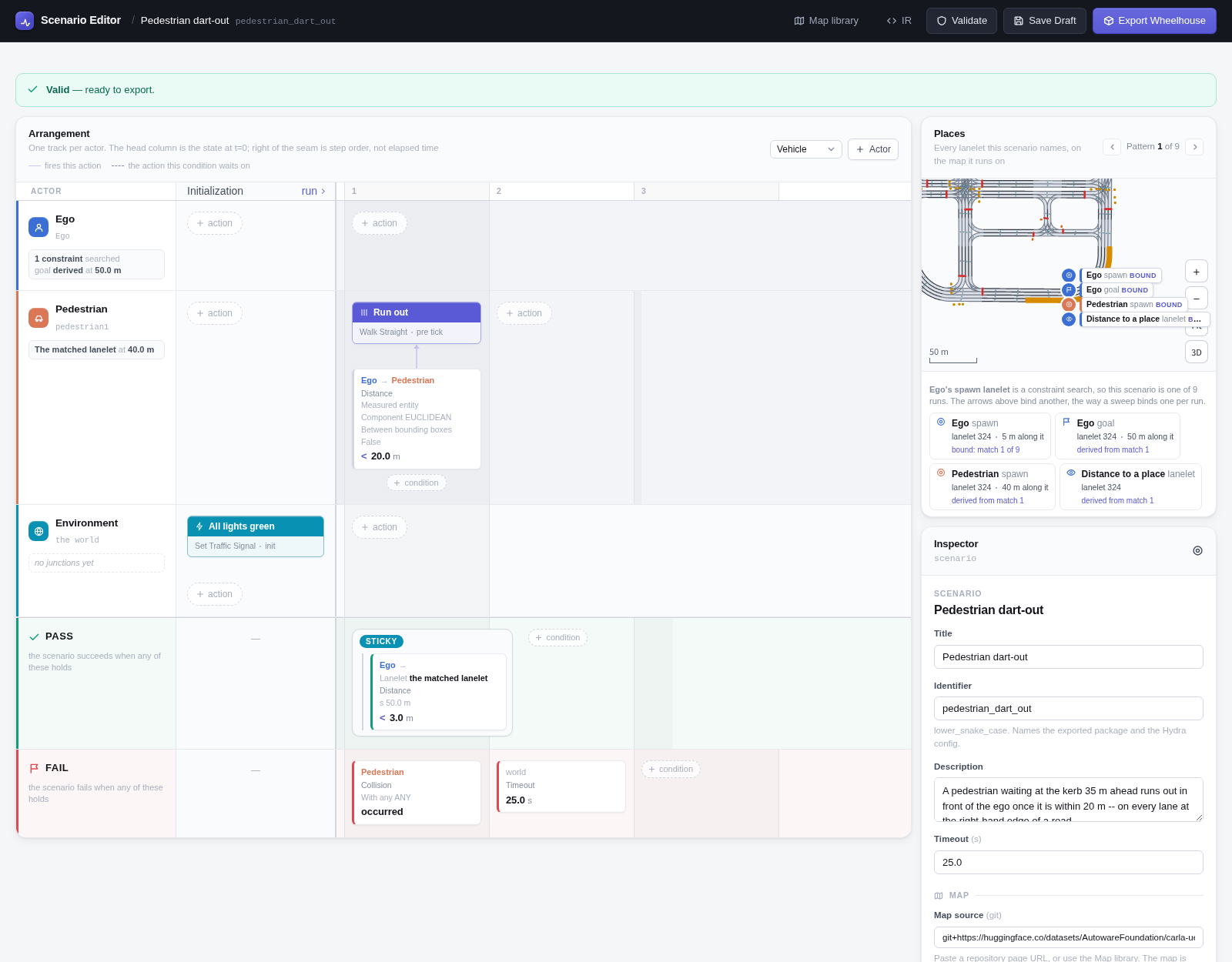Click the Ego spawn map marker icon
The width and height of the screenshot is (1232, 962).
[x=1069, y=276]
